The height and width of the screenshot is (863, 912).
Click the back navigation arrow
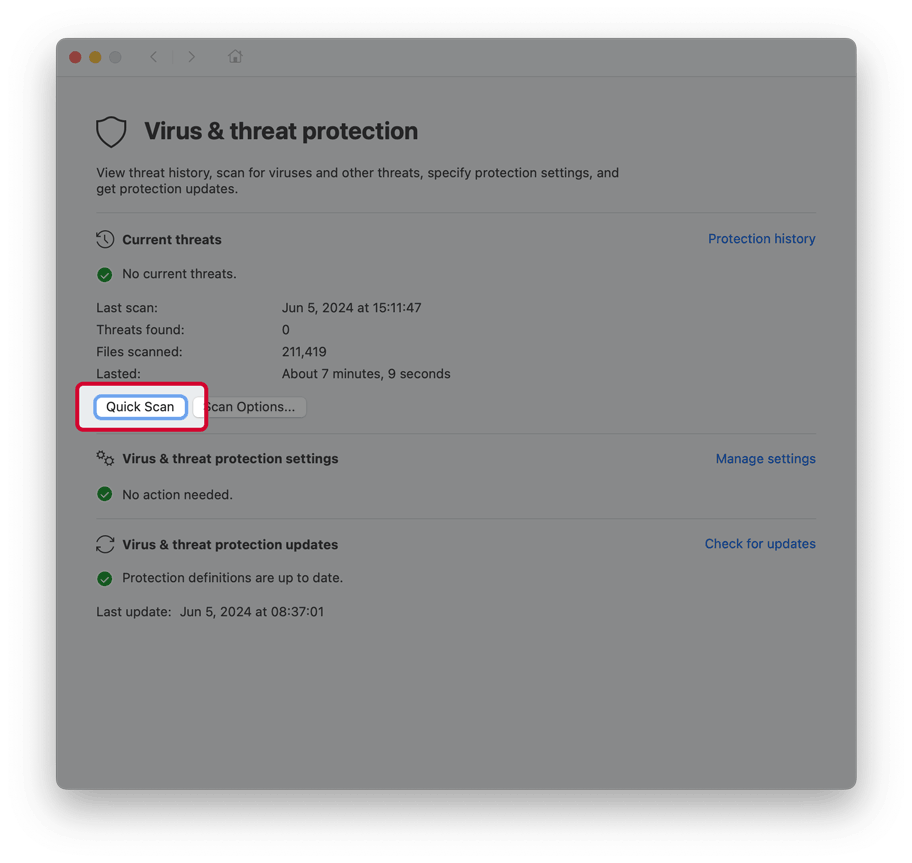pyautogui.click(x=153, y=57)
